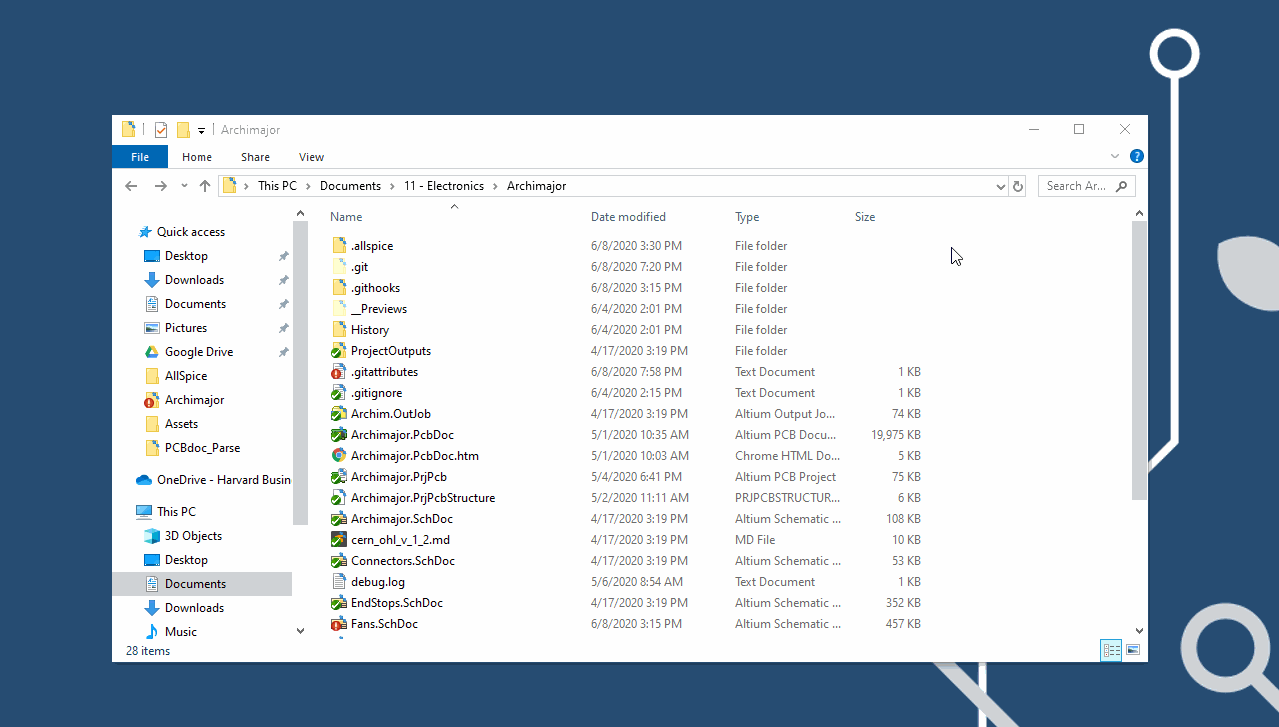Expand the chevron after Documents in path

393,186
